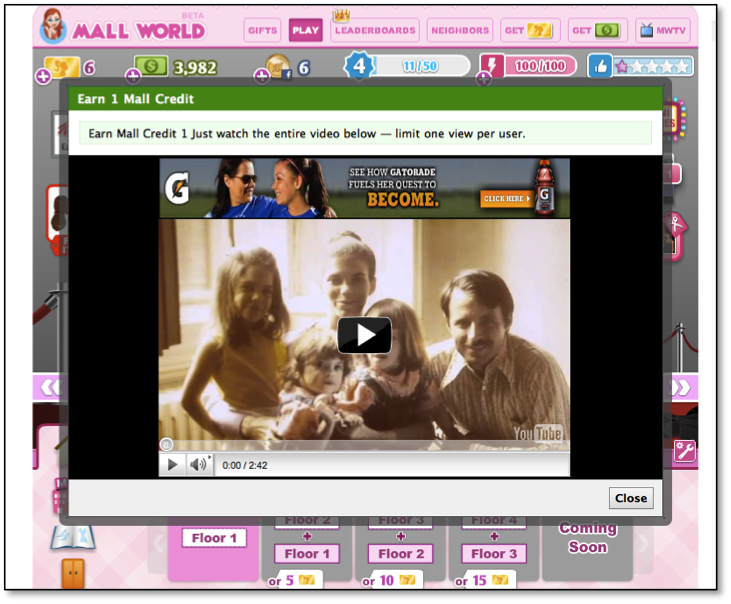Image resolution: width=731 pixels, height=604 pixels.
Task: Close the Earn Mall Credit dialog
Action: [630, 498]
